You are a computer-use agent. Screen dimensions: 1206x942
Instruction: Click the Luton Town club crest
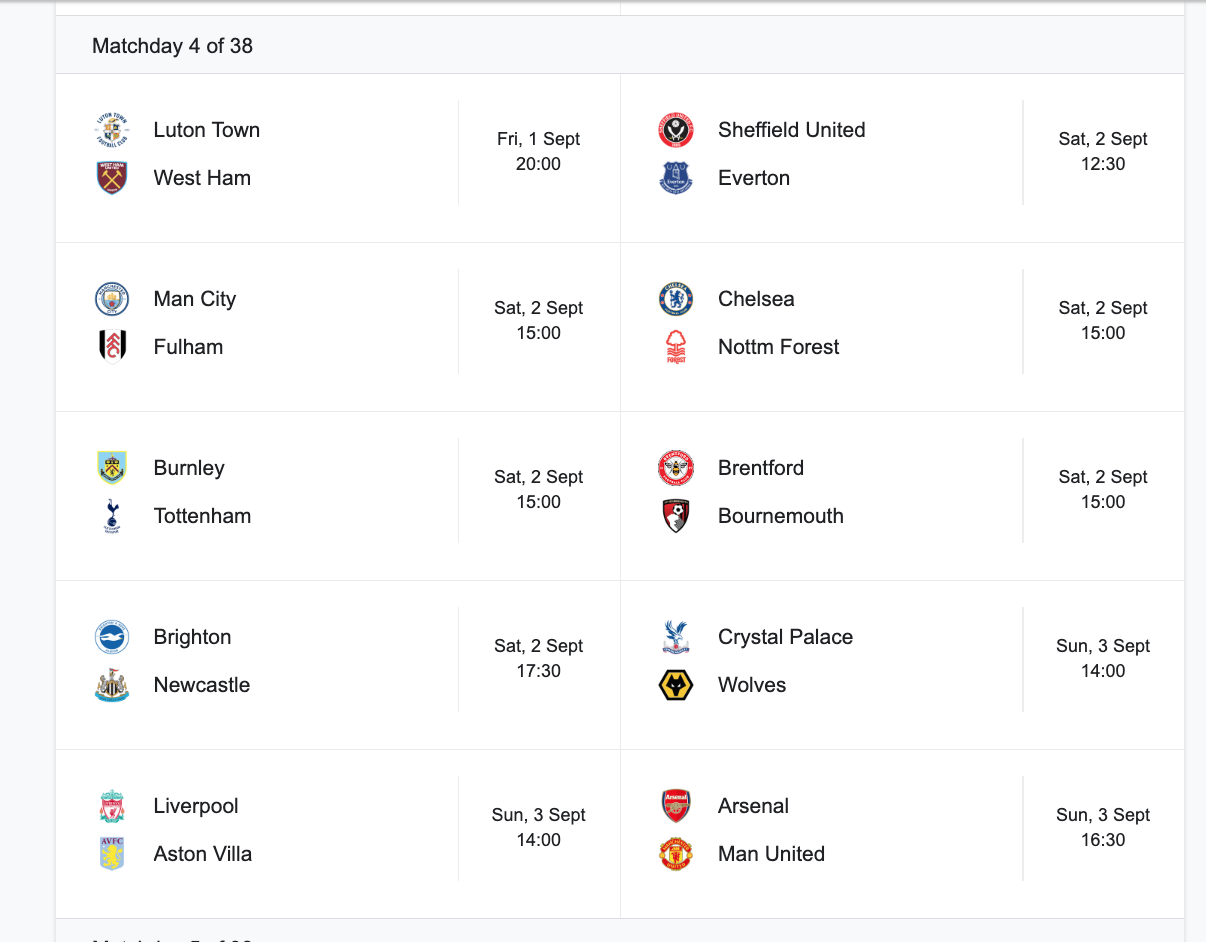112,130
